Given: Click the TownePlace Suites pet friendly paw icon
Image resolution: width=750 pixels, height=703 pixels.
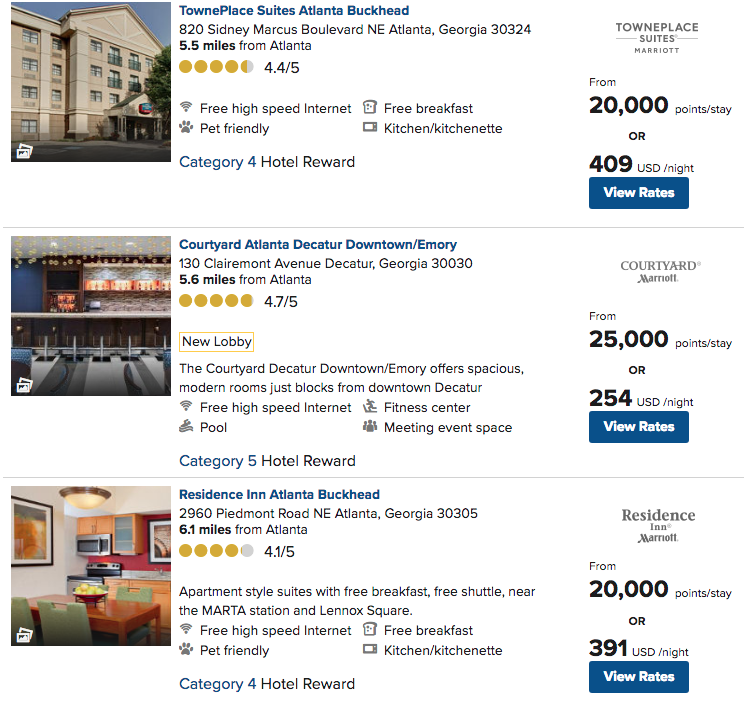Looking at the screenshot, I should (186, 128).
